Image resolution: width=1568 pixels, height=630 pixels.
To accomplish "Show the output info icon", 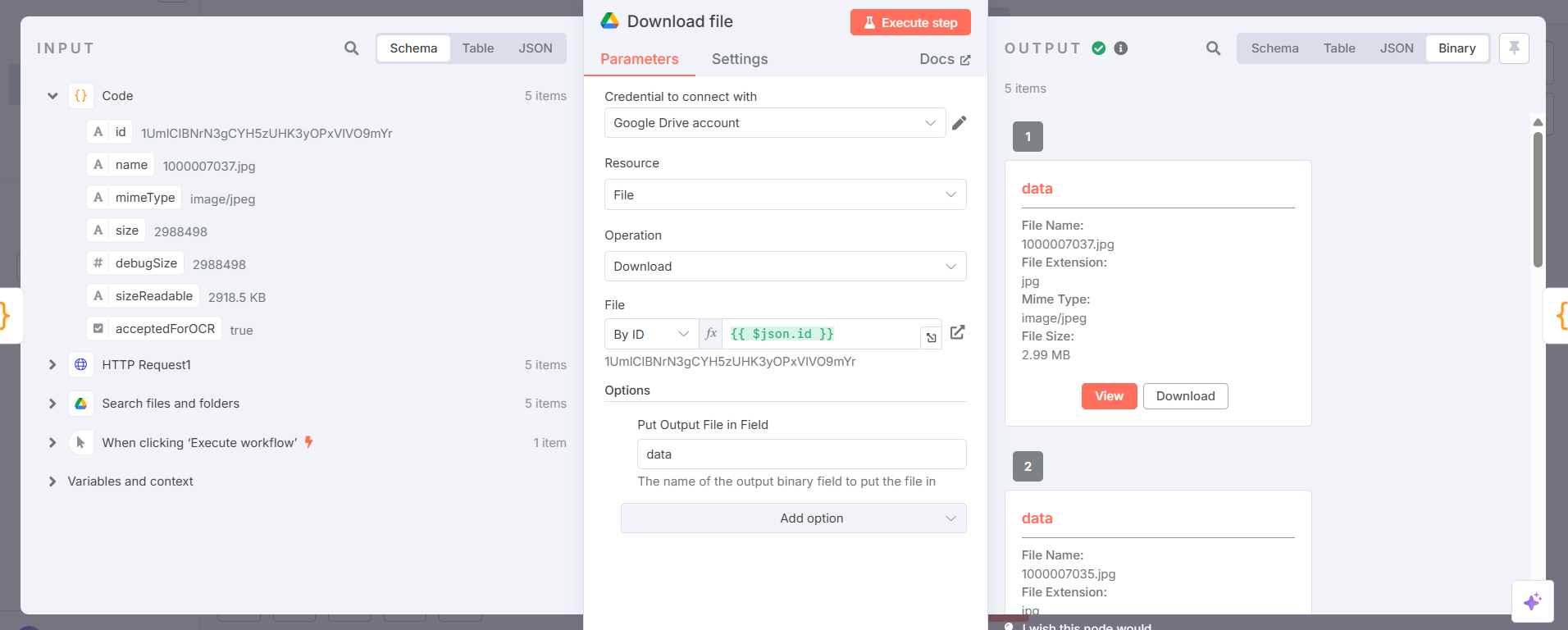I will 1120,48.
